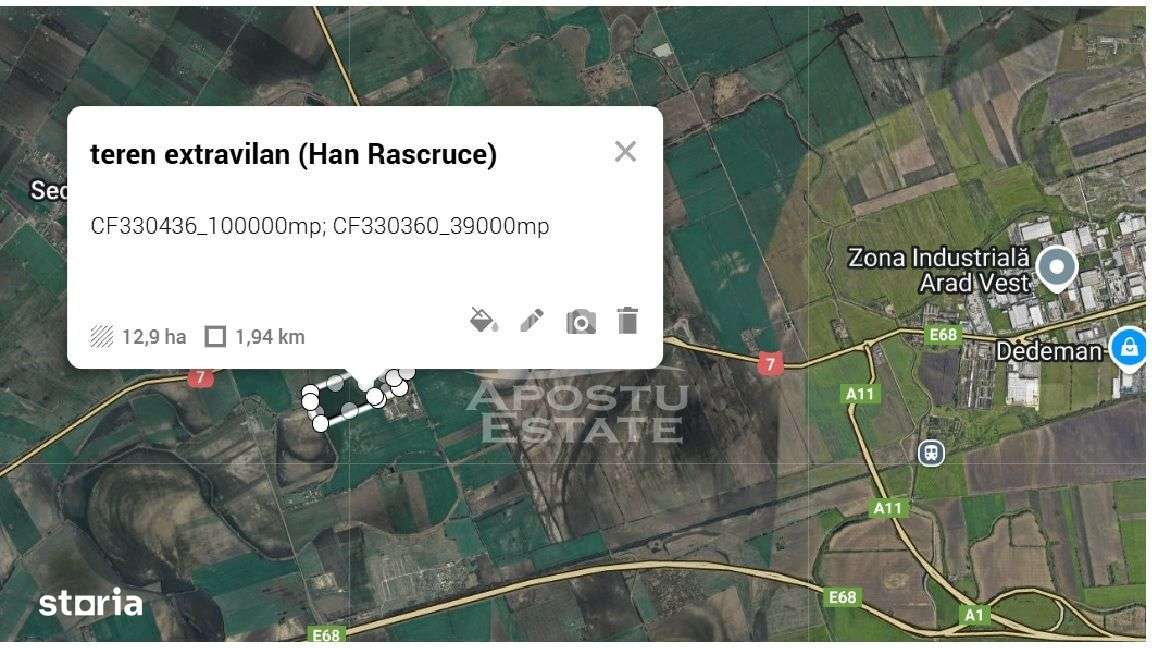Add a photo using camera icon
The height and width of the screenshot is (648, 1152).
point(580,322)
